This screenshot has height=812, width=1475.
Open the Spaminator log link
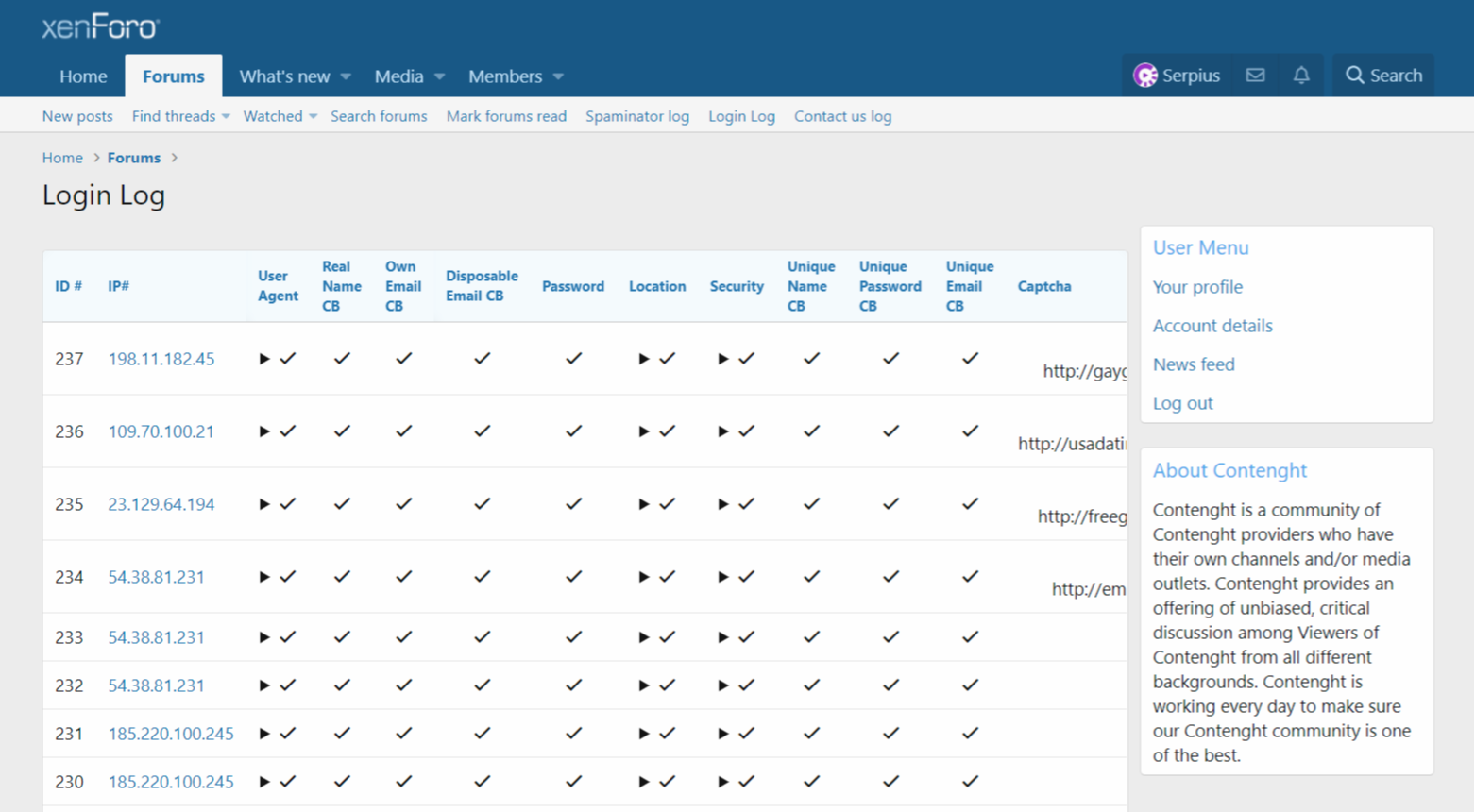636,116
